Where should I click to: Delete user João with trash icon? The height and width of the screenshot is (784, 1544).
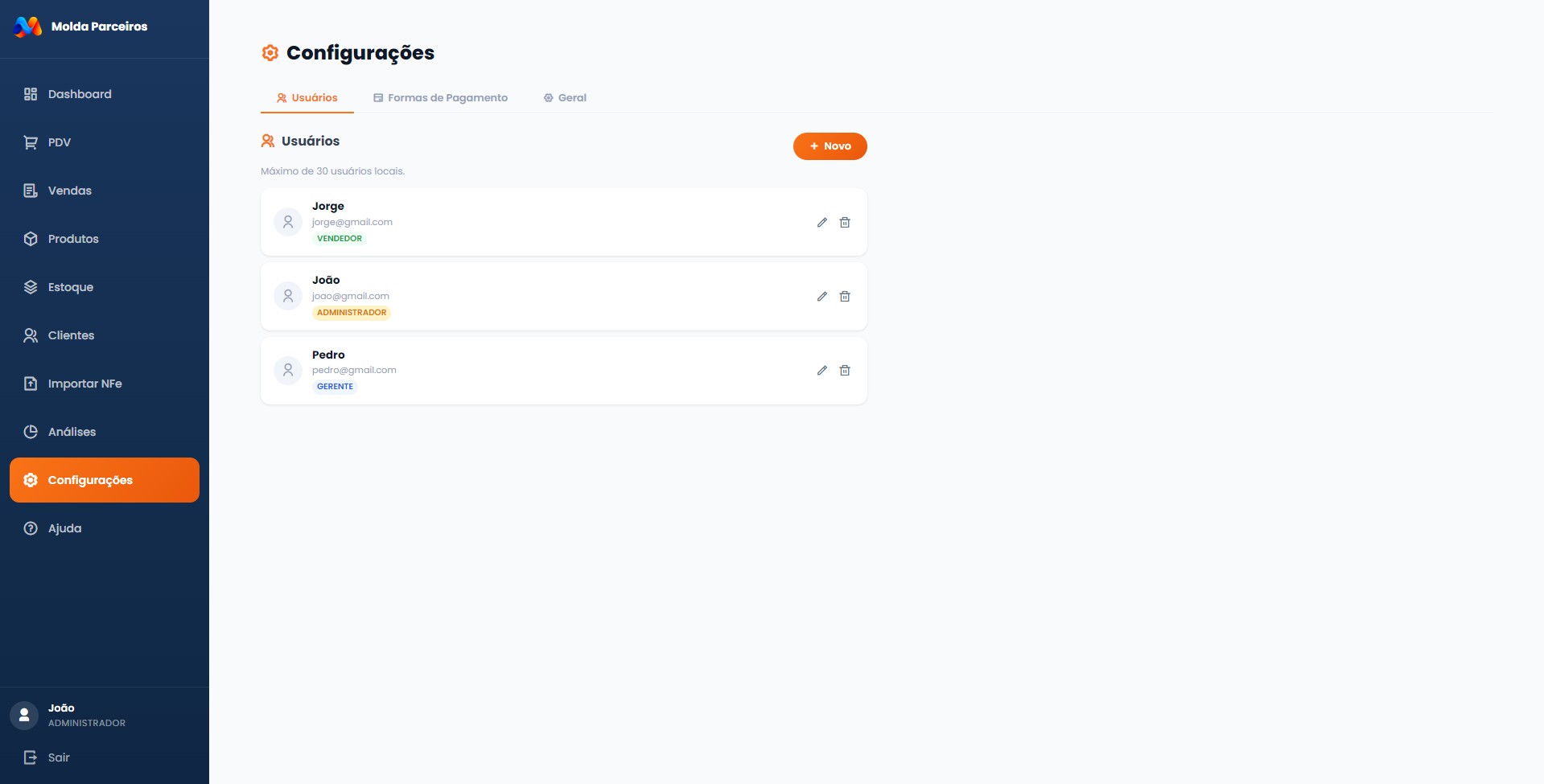coord(845,297)
